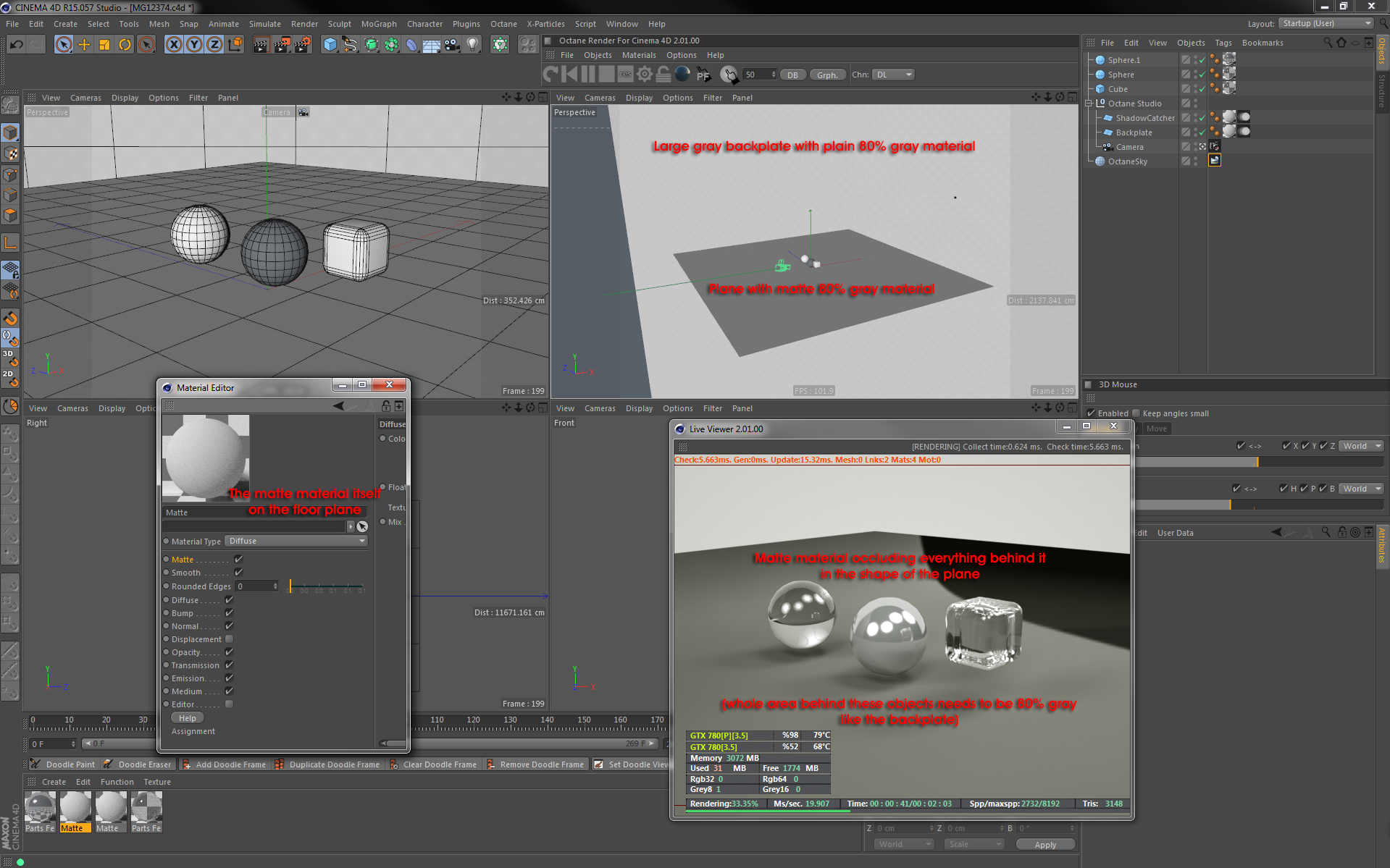1390x868 pixels.
Task: Click the Apply button in coordinates panel
Action: coord(1045,844)
